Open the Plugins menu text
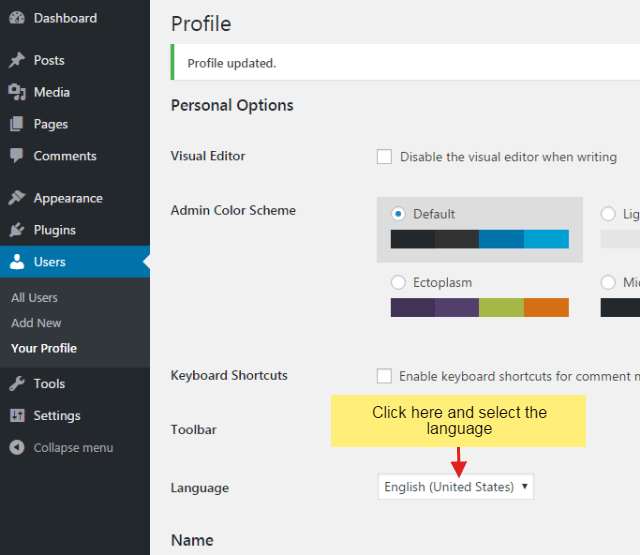640x555 pixels. [x=55, y=230]
